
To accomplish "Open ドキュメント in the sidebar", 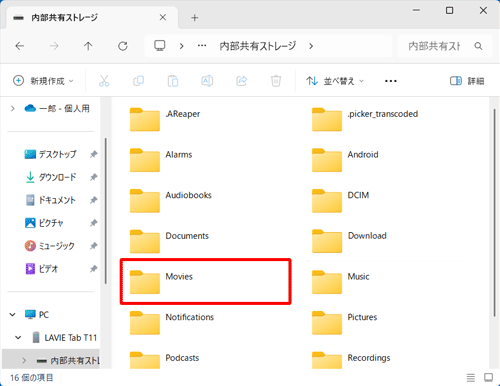I will click(50, 200).
